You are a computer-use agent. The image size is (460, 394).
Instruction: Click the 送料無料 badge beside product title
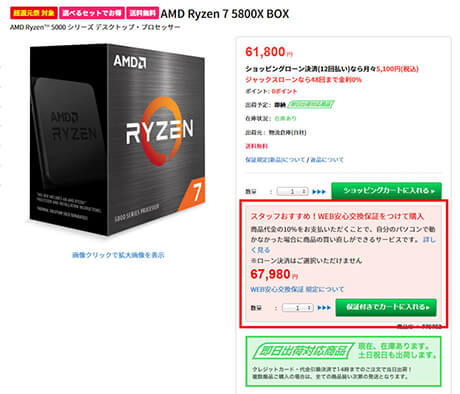pyautogui.click(x=142, y=13)
